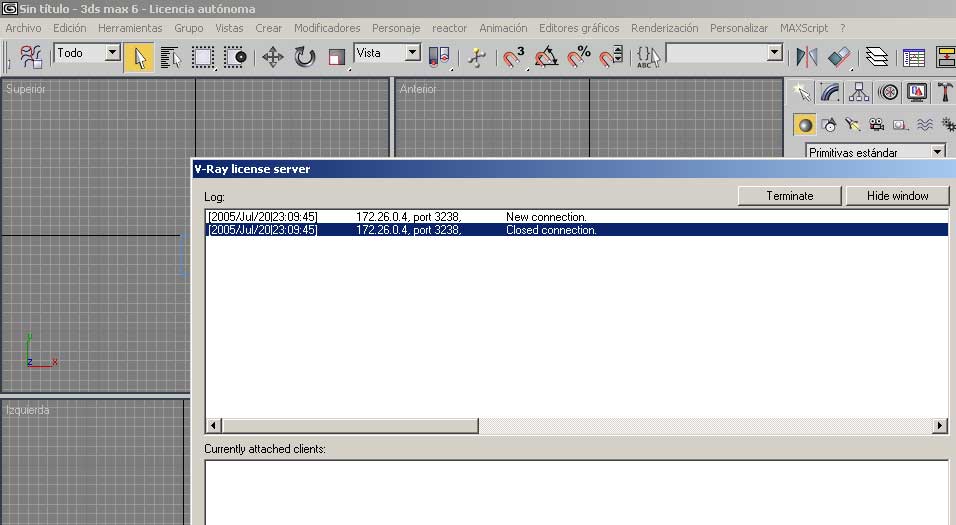Click the Mirror Selected Objects tool
The width and height of the screenshot is (956, 525).
coord(807,58)
